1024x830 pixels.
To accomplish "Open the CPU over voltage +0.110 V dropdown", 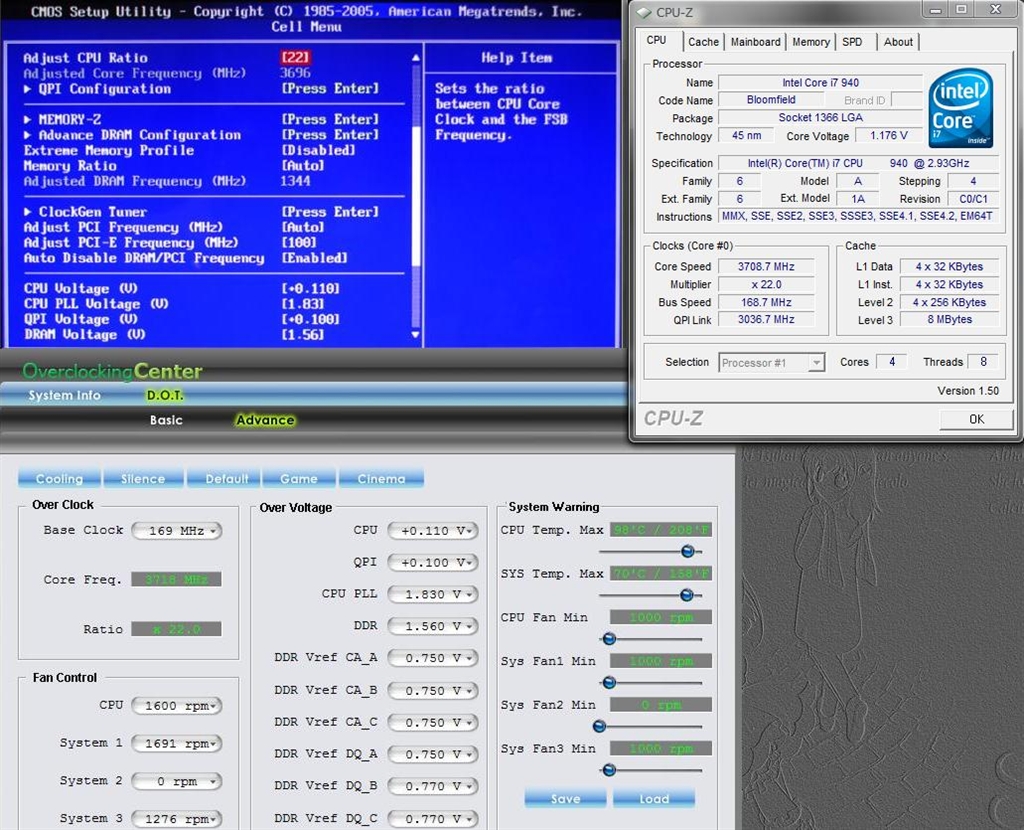I will (433, 531).
